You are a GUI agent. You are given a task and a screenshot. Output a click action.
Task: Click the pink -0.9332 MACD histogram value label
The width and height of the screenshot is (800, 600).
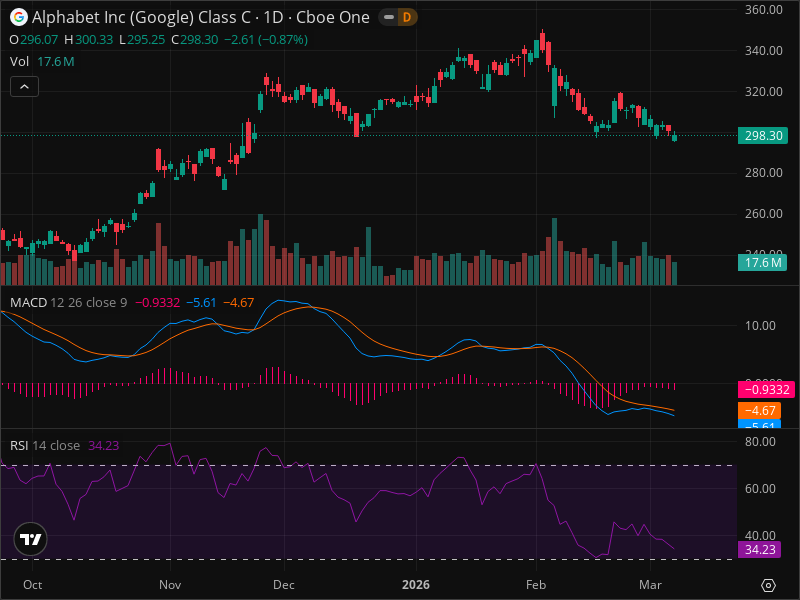coord(766,390)
